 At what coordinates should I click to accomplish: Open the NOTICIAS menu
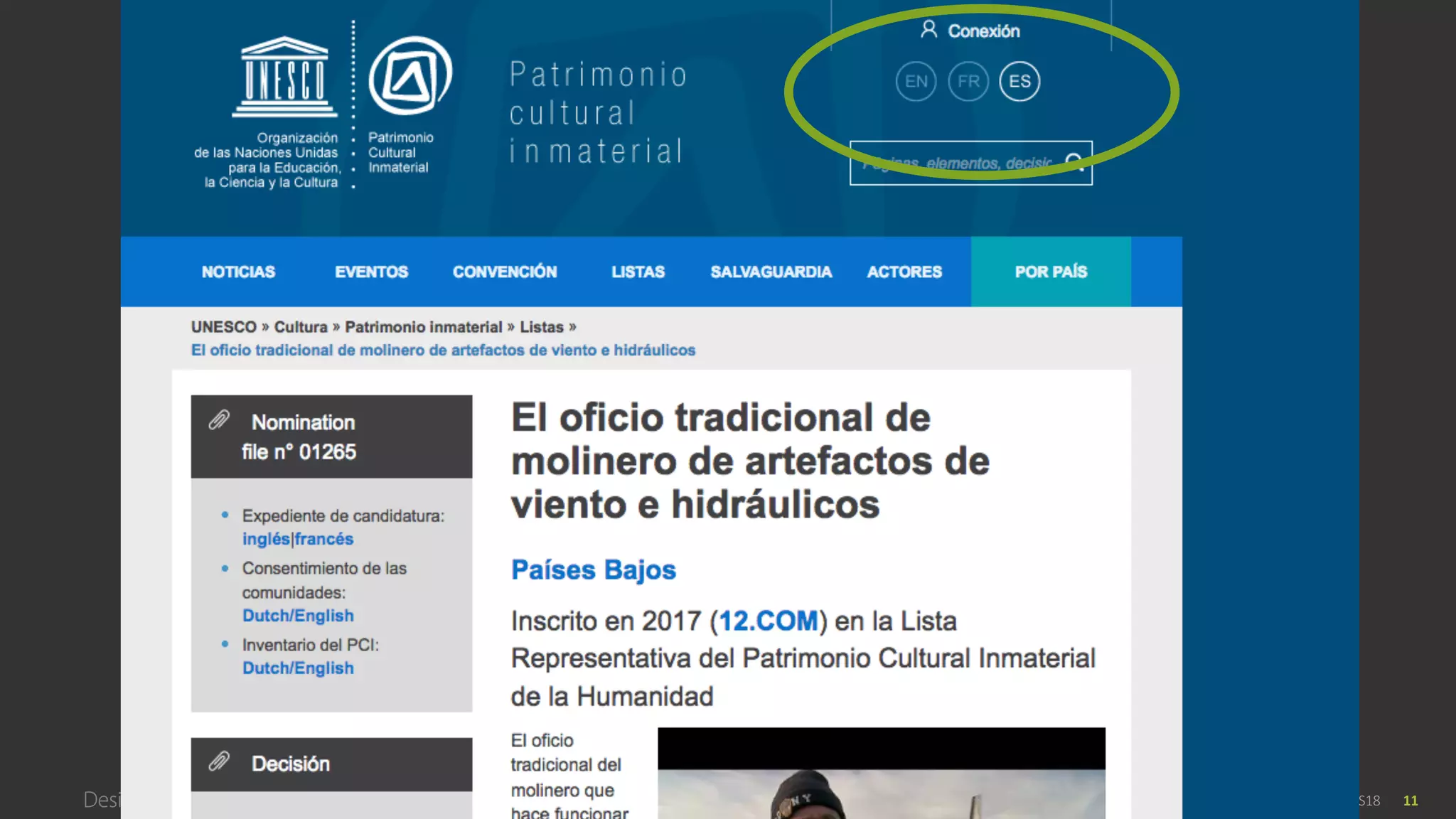click(x=238, y=272)
